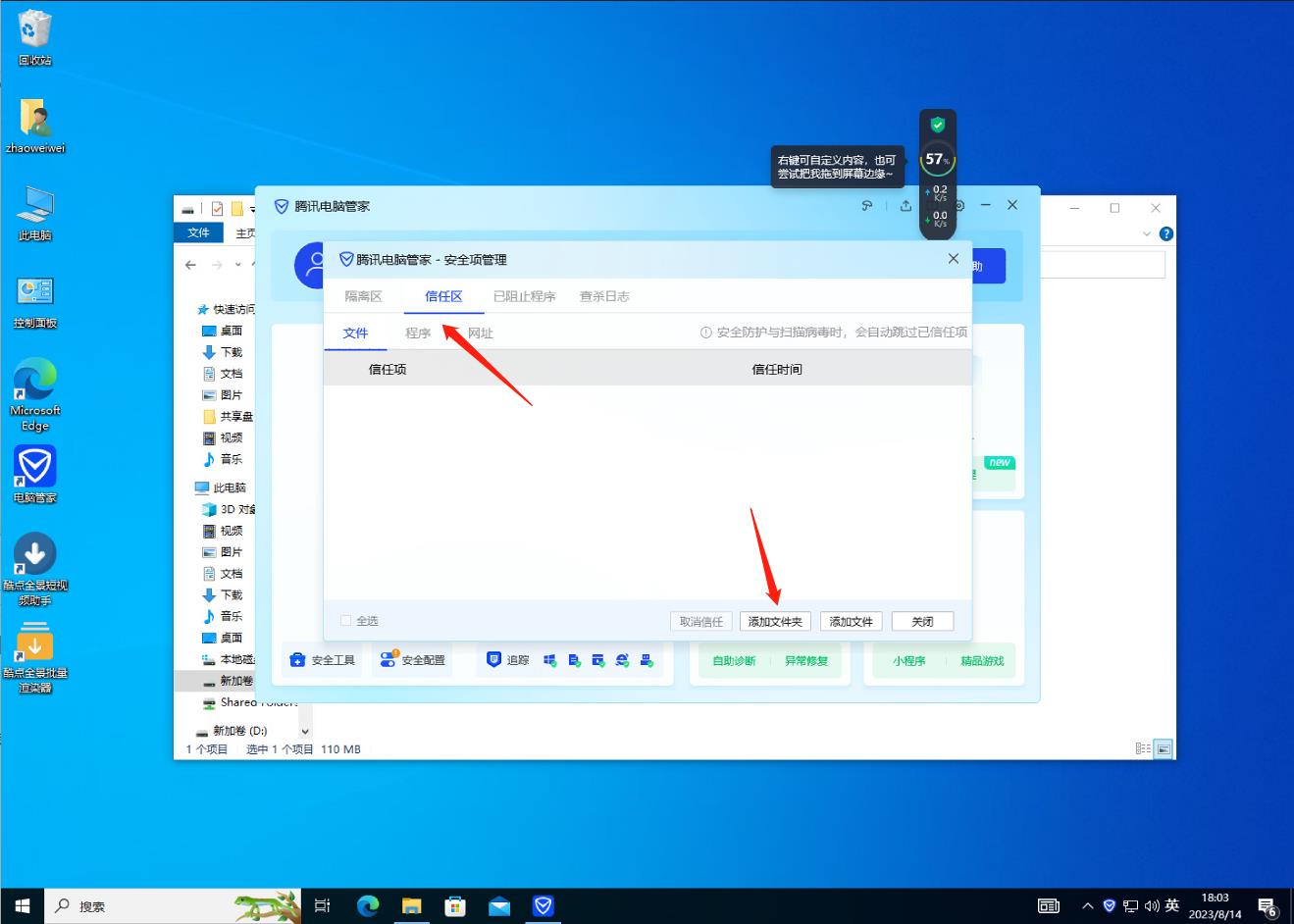1294x924 pixels.
Task: Open the notification center icon
Action: click(1268, 906)
